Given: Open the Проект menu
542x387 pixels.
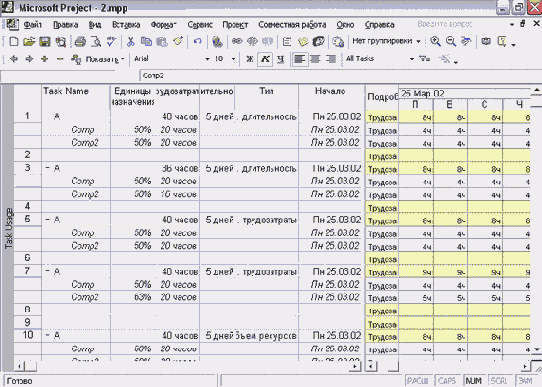Looking at the screenshot, I should (x=235, y=25).
